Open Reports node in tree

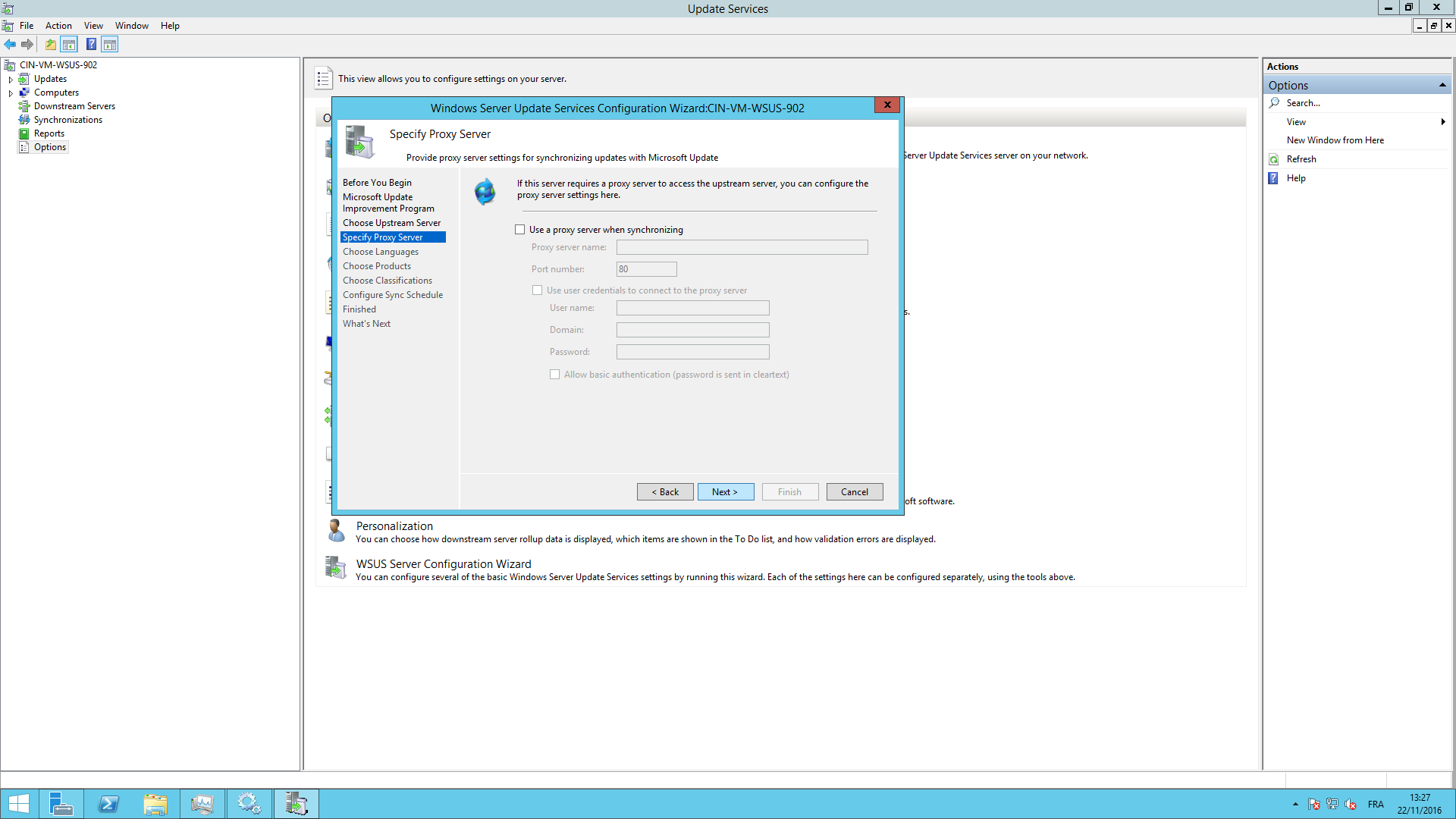pos(49,133)
